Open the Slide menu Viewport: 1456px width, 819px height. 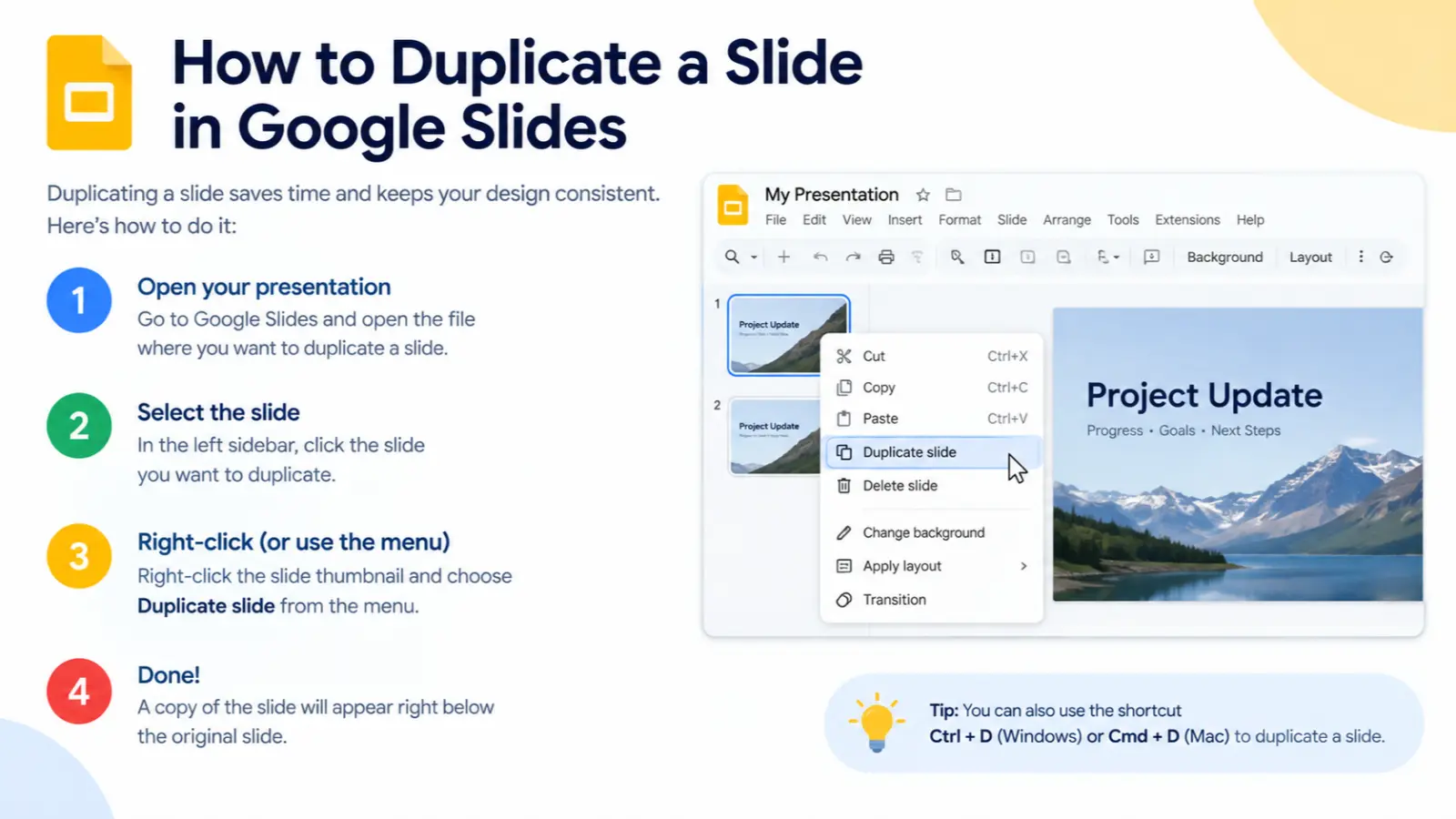pyautogui.click(x=1012, y=220)
